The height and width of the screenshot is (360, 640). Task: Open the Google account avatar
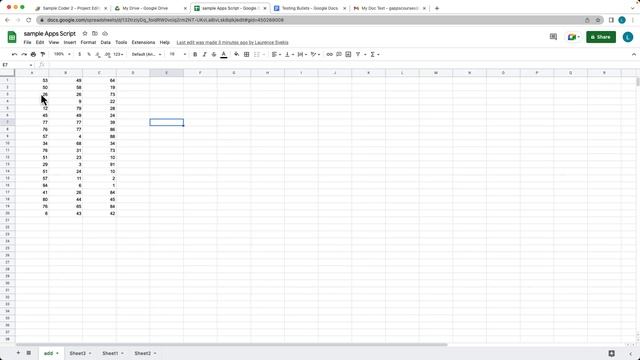pyautogui.click(x=628, y=37)
